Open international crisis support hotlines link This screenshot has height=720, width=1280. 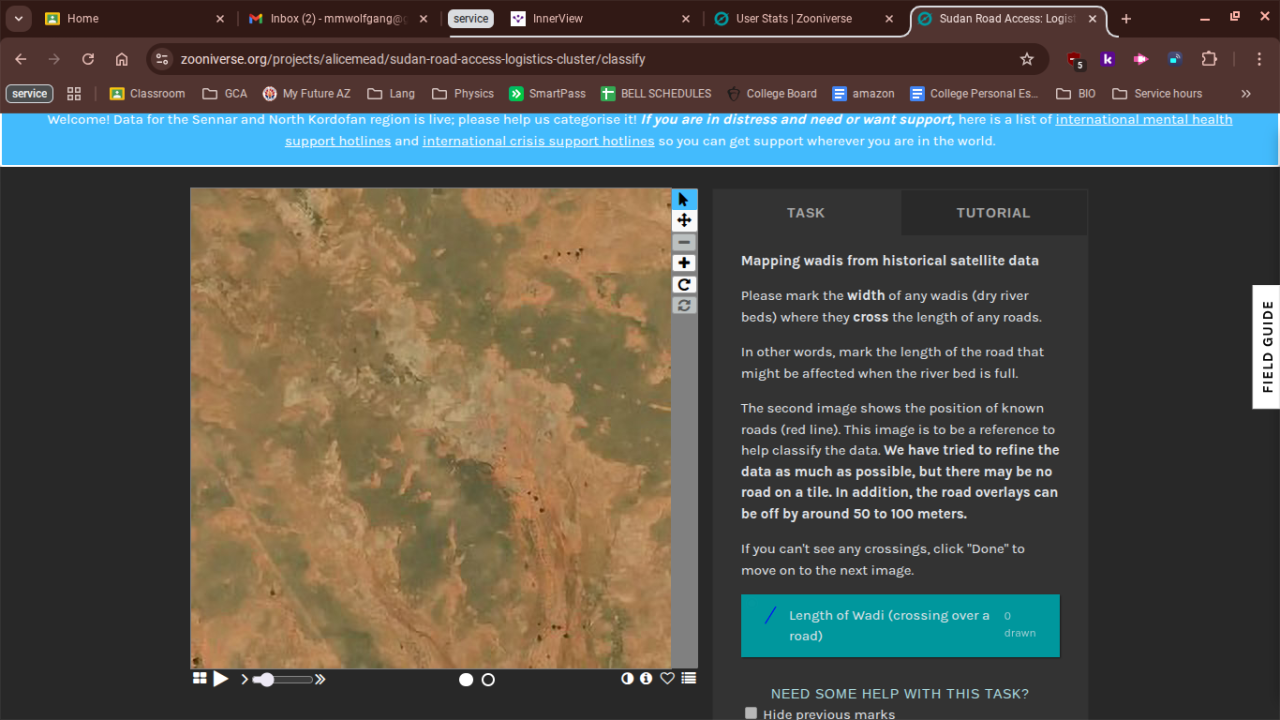(538, 141)
